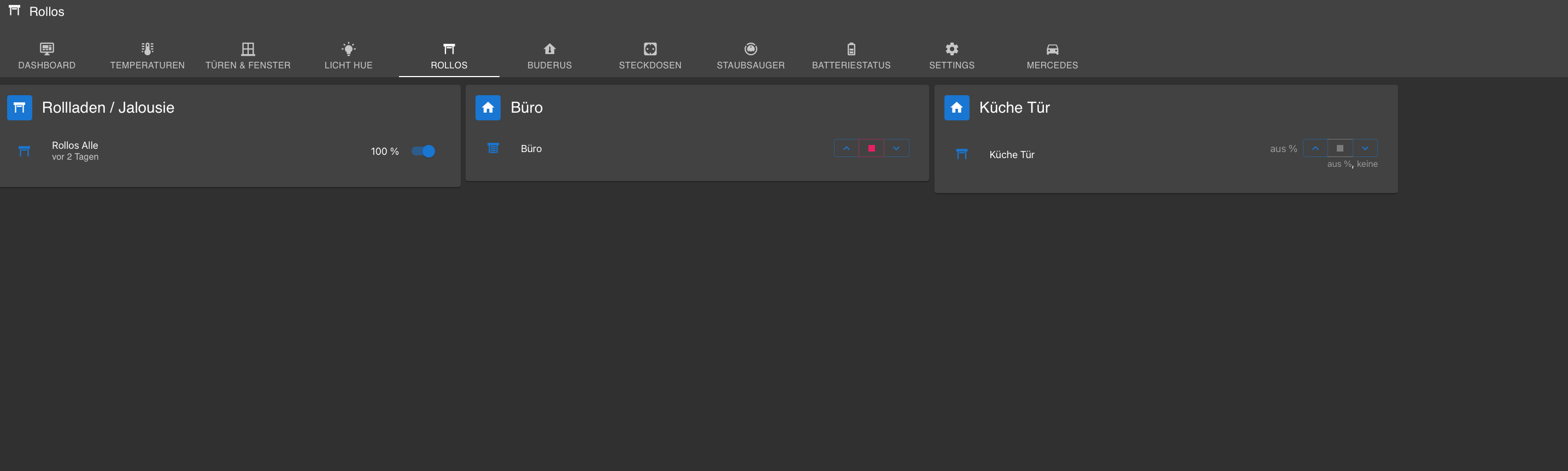The width and height of the screenshot is (1568, 471).
Task: Stop the Büro blind with the red stop button
Action: [x=871, y=148]
